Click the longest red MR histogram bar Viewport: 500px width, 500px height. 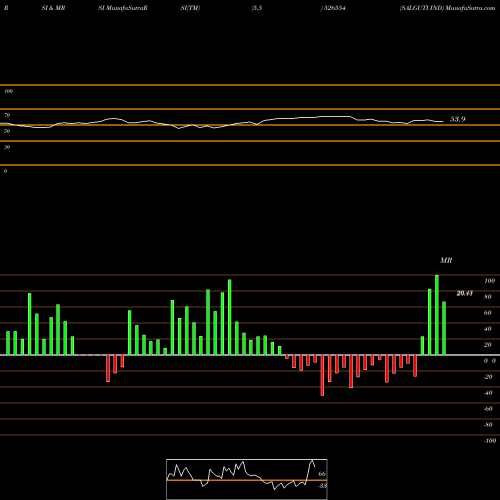pos(322,375)
